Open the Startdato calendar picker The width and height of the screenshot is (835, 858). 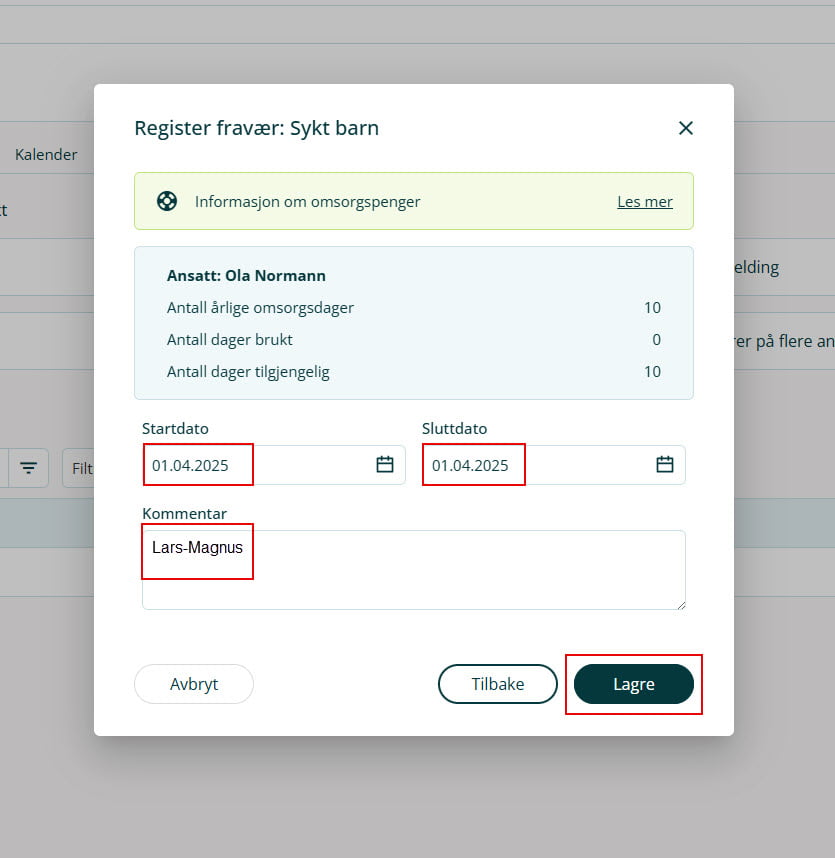[385, 464]
